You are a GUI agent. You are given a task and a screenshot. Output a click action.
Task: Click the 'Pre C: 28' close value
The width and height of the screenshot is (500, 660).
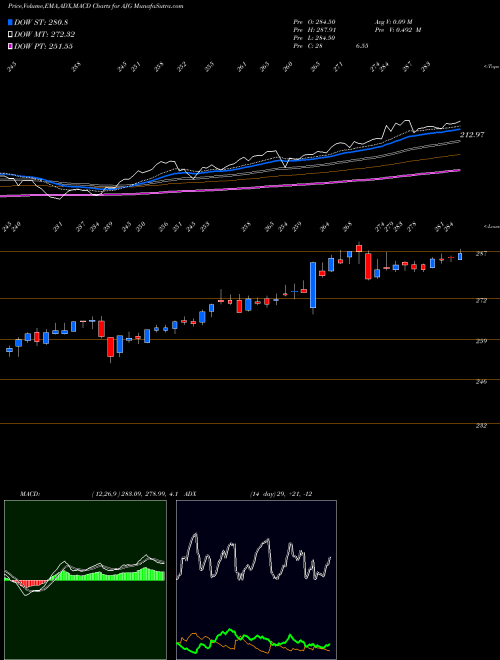coord(308,46)
